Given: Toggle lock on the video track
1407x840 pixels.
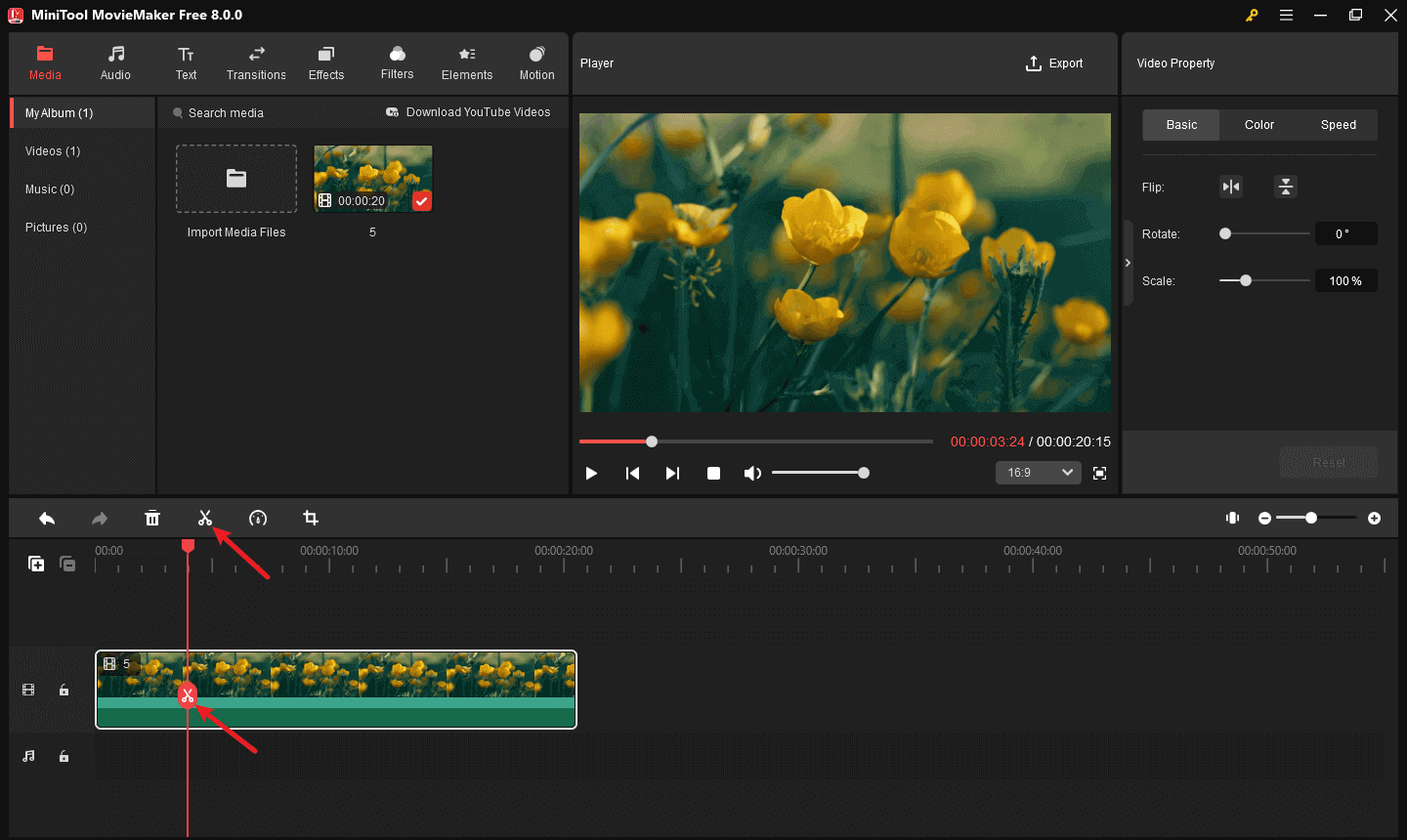Looking at the screenshot, I should [x=64, y=691].
